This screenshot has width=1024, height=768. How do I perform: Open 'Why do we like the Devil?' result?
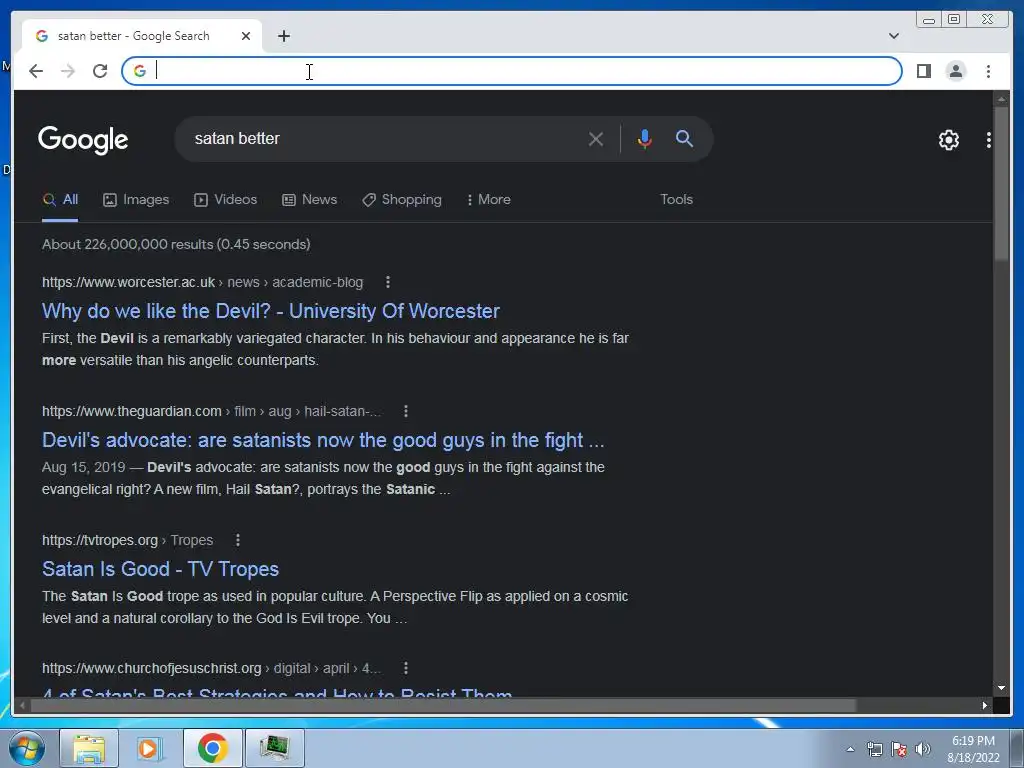270,311
